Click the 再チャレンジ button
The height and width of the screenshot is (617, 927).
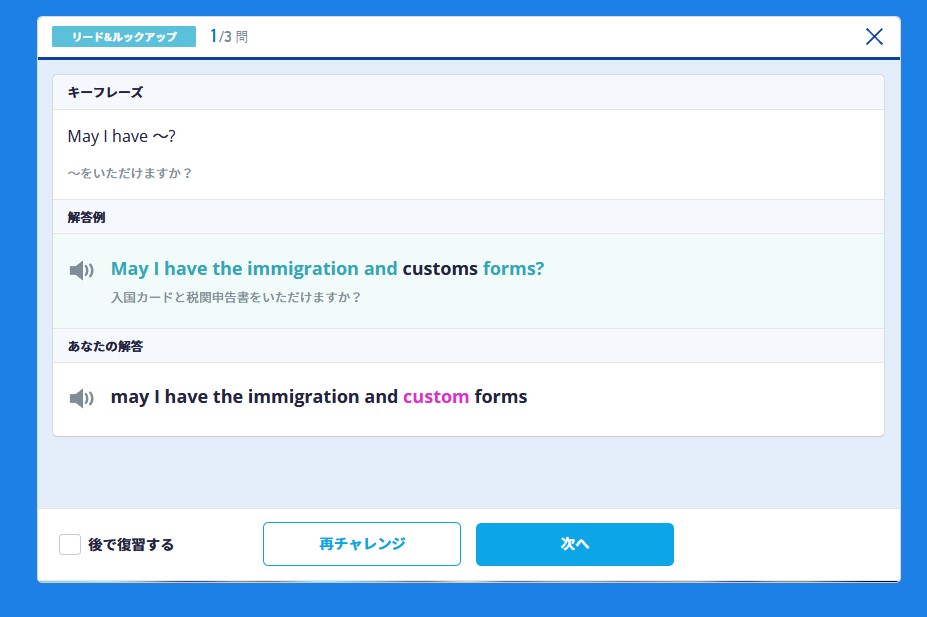click(x=362, y=544)
